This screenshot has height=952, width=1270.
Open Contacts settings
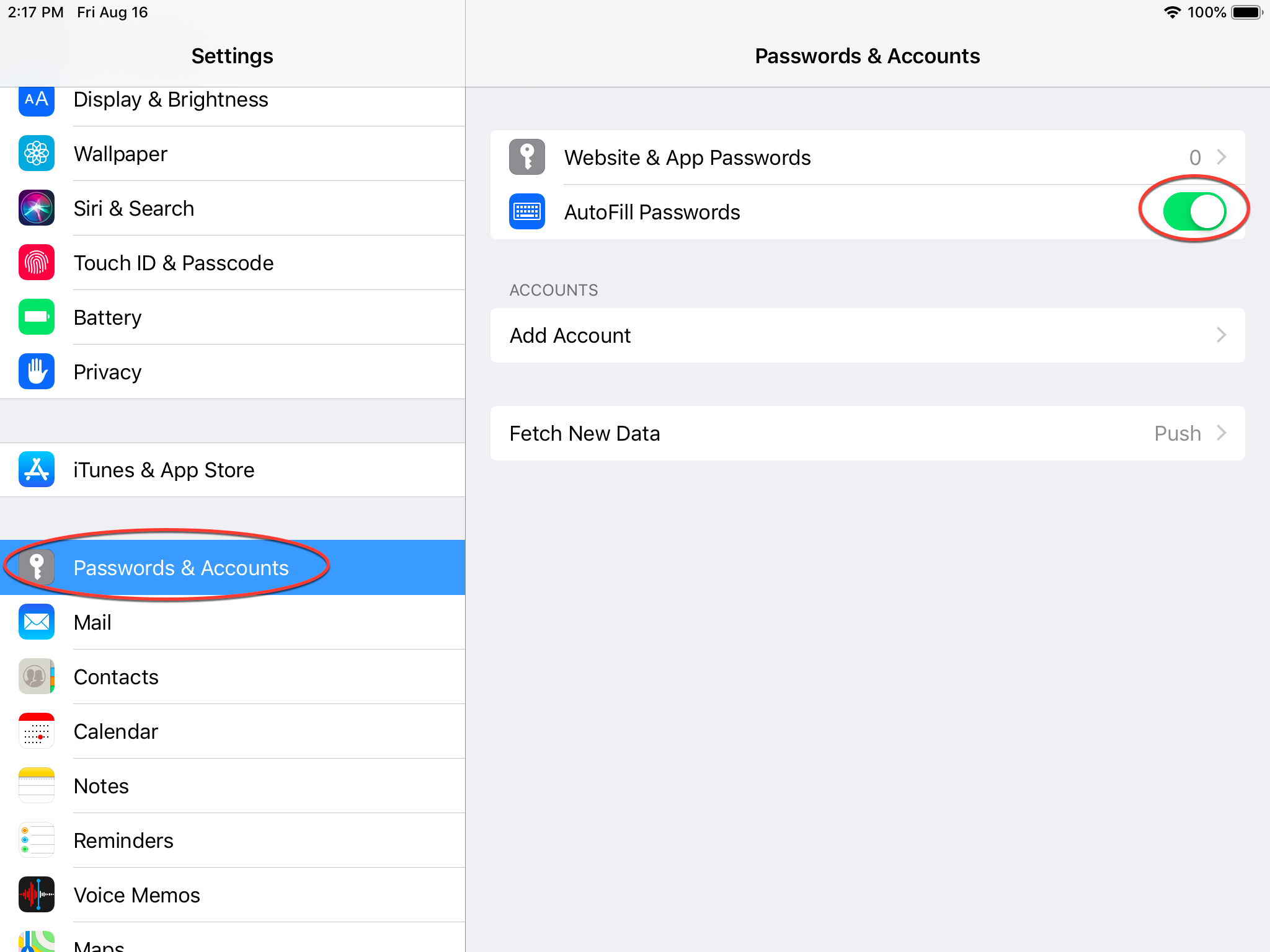[x=233, y=677]
